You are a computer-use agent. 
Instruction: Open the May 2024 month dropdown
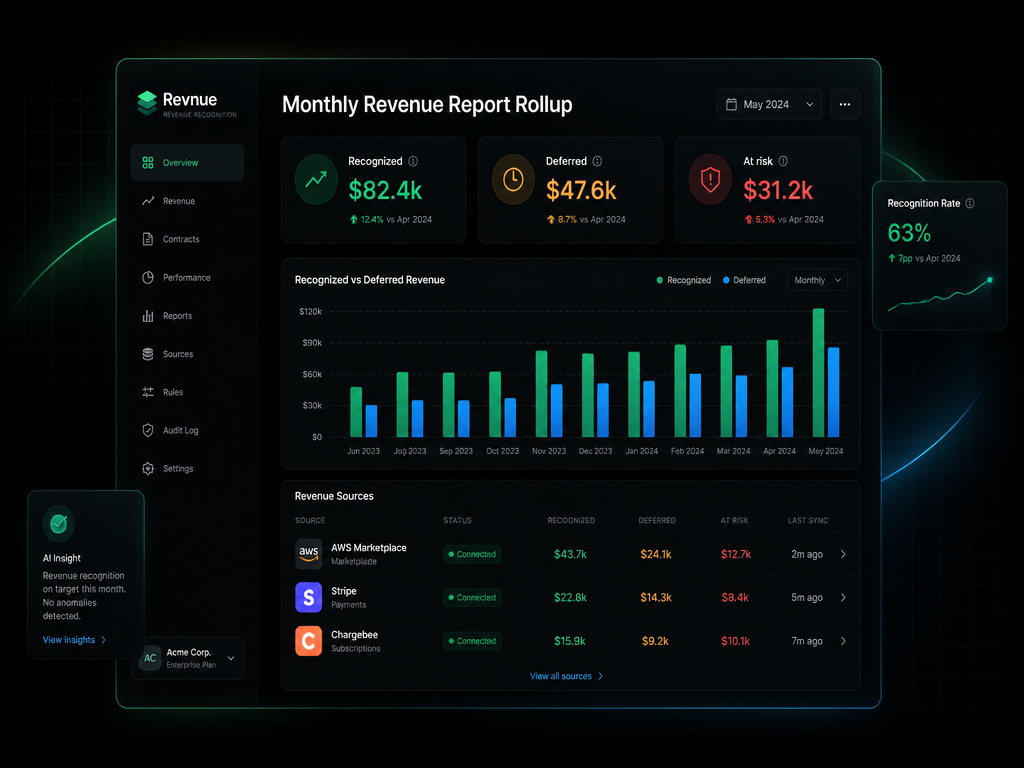click(x=769, y=104)
